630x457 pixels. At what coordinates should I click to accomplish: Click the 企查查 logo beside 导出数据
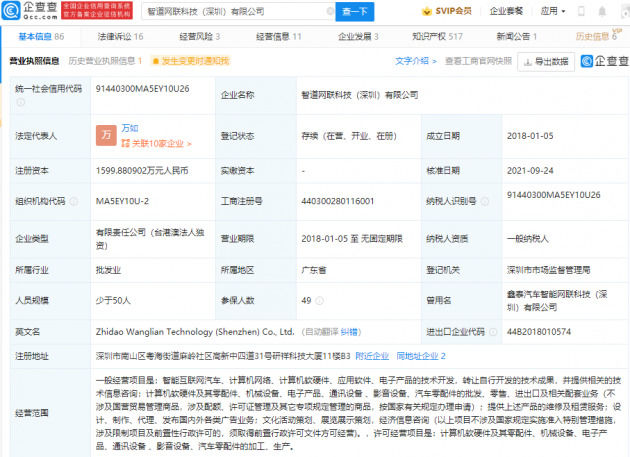tap(605, 61)
